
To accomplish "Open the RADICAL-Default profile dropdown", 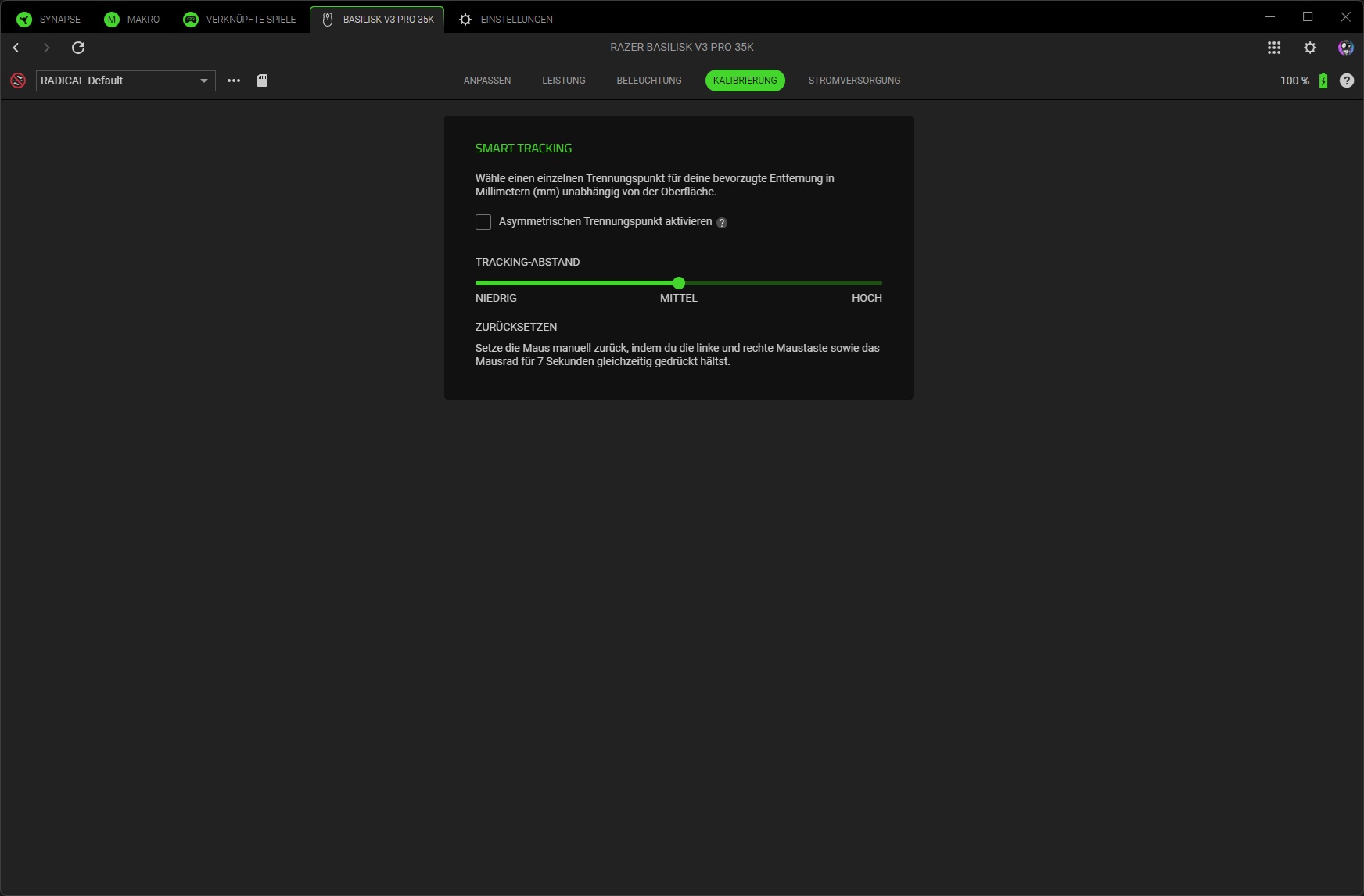I will (x=125, y=81).
